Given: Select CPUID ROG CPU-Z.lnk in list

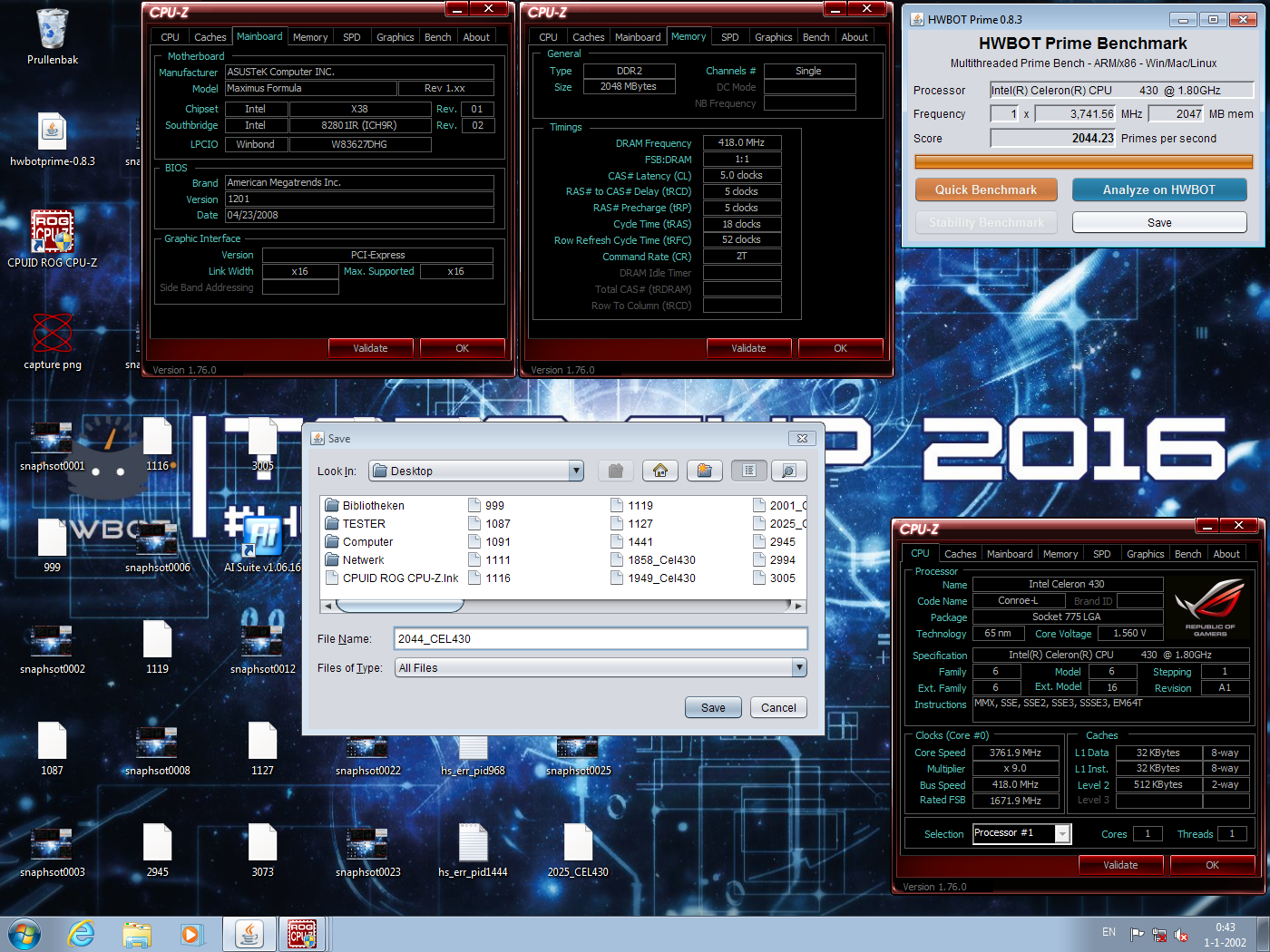Looking at the screenshot, I should 392,578.
